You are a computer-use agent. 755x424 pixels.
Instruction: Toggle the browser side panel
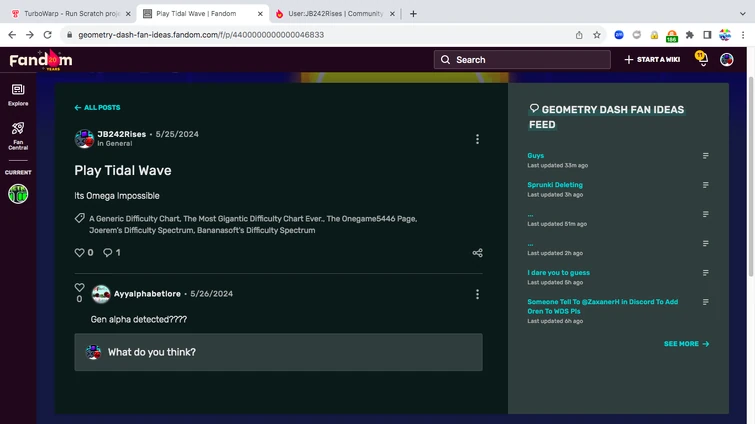tap(707, 35)
